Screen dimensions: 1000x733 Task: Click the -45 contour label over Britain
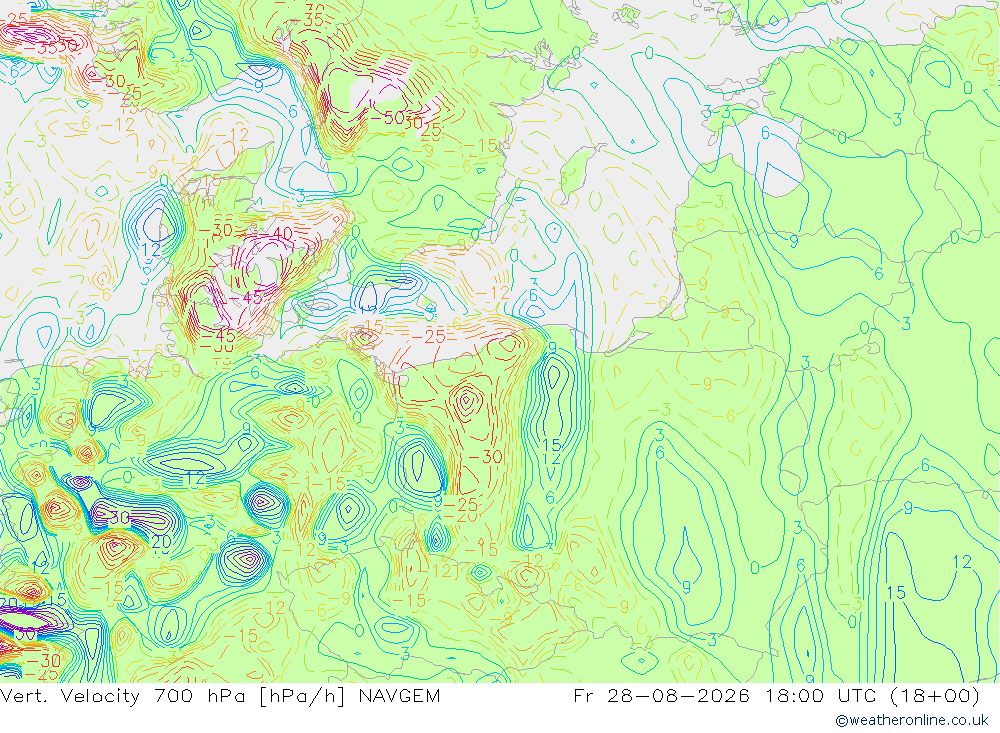(x=245, y=298)
